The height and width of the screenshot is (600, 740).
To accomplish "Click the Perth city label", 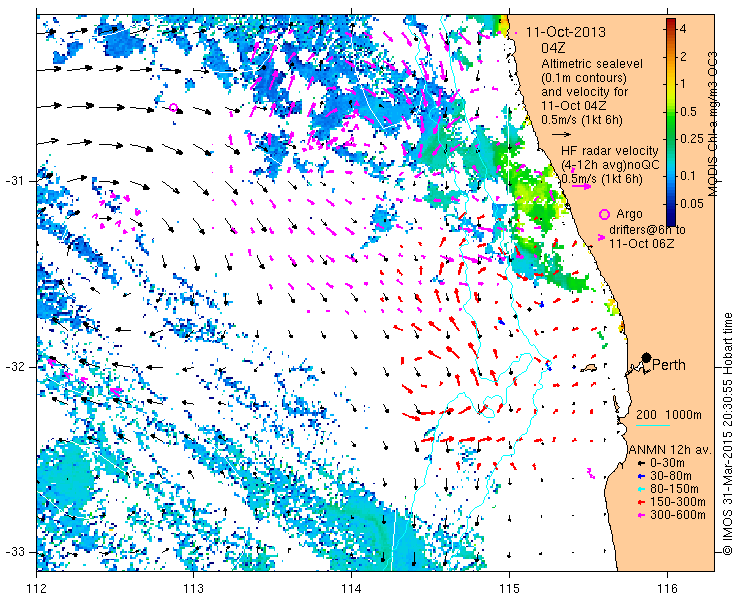I will tap(669, 365).
